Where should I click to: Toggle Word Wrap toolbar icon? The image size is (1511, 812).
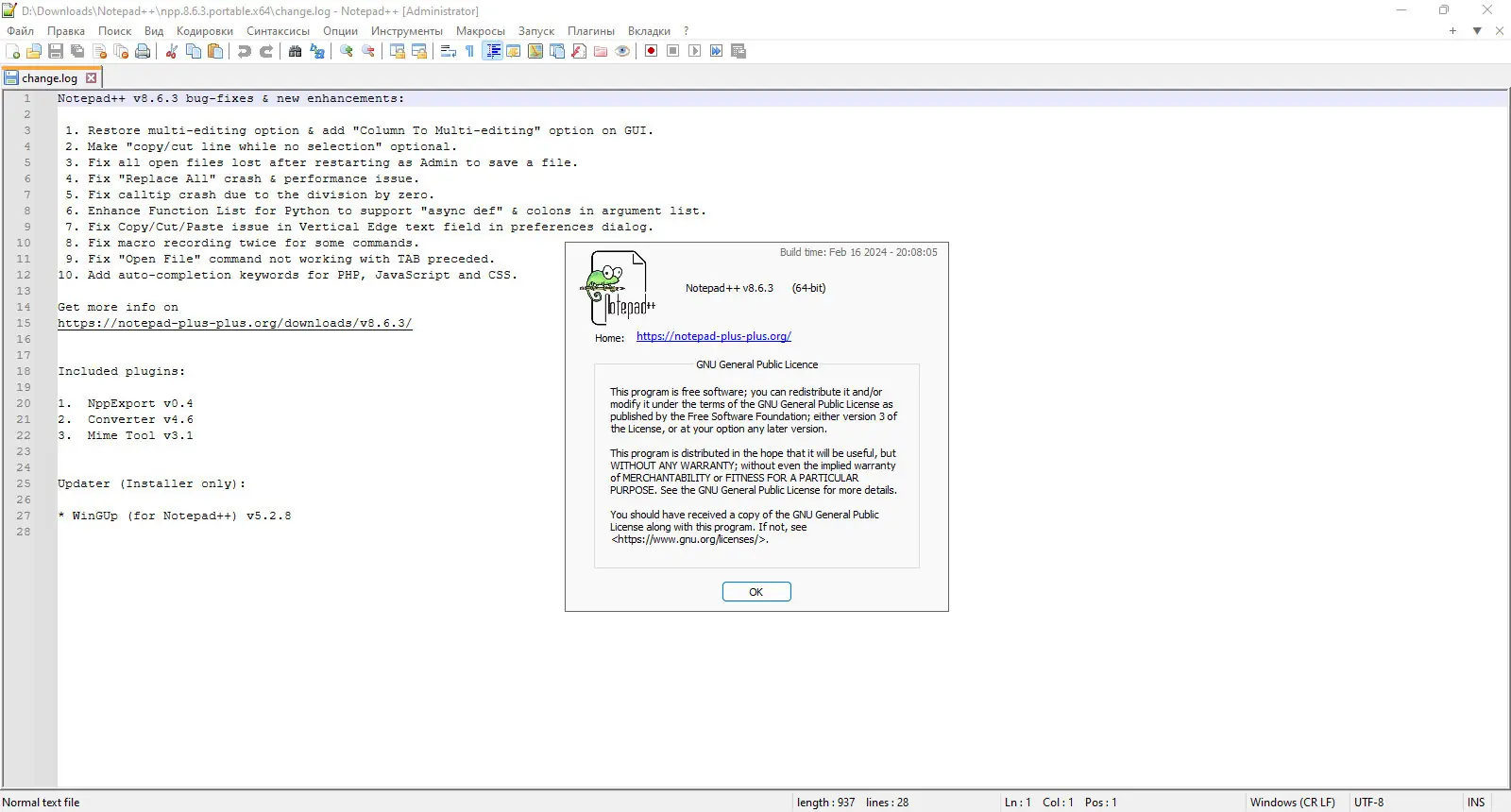pyautogui.click(x=449, y=51)
